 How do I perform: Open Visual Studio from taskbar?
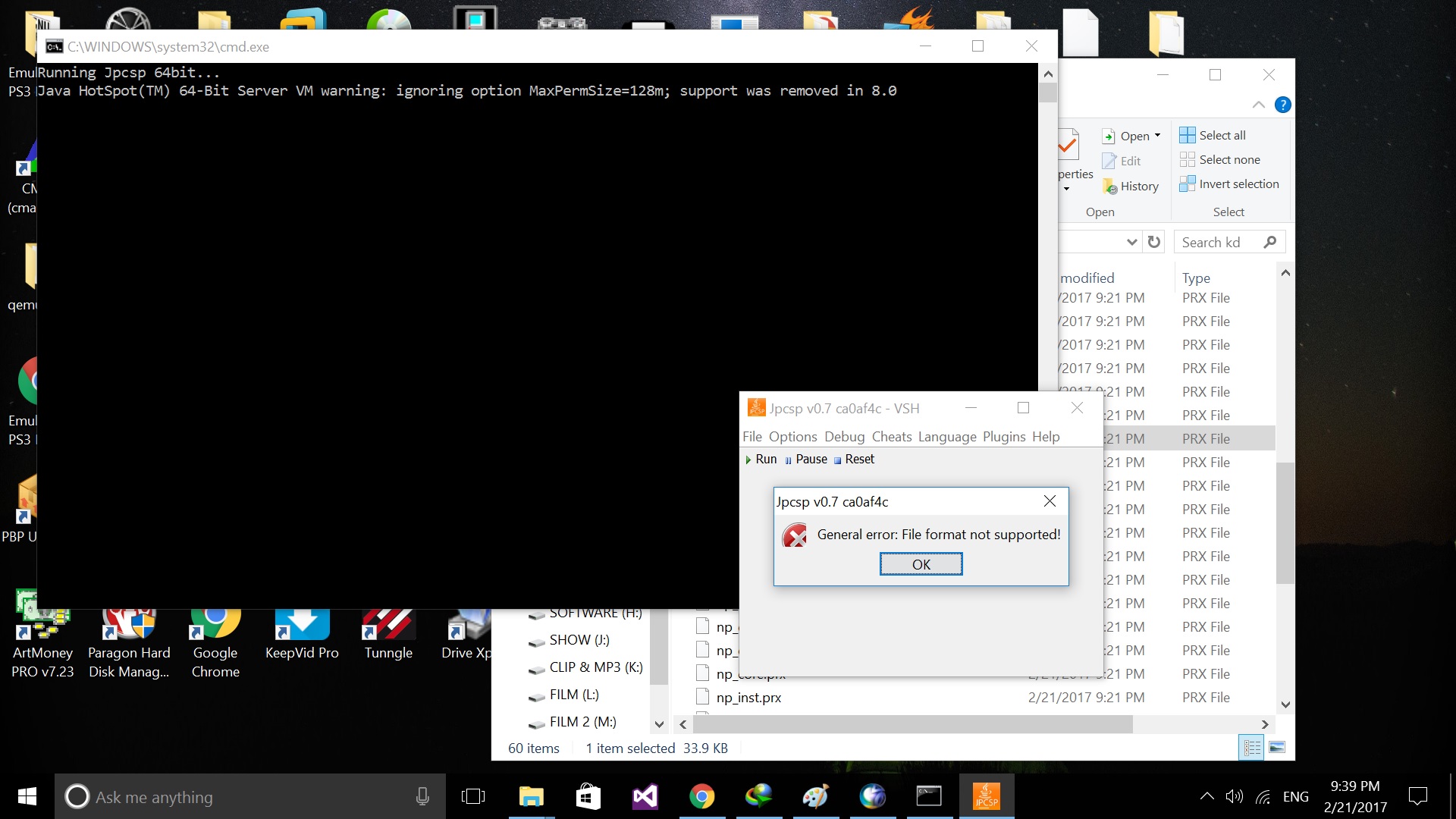point(645,796)
